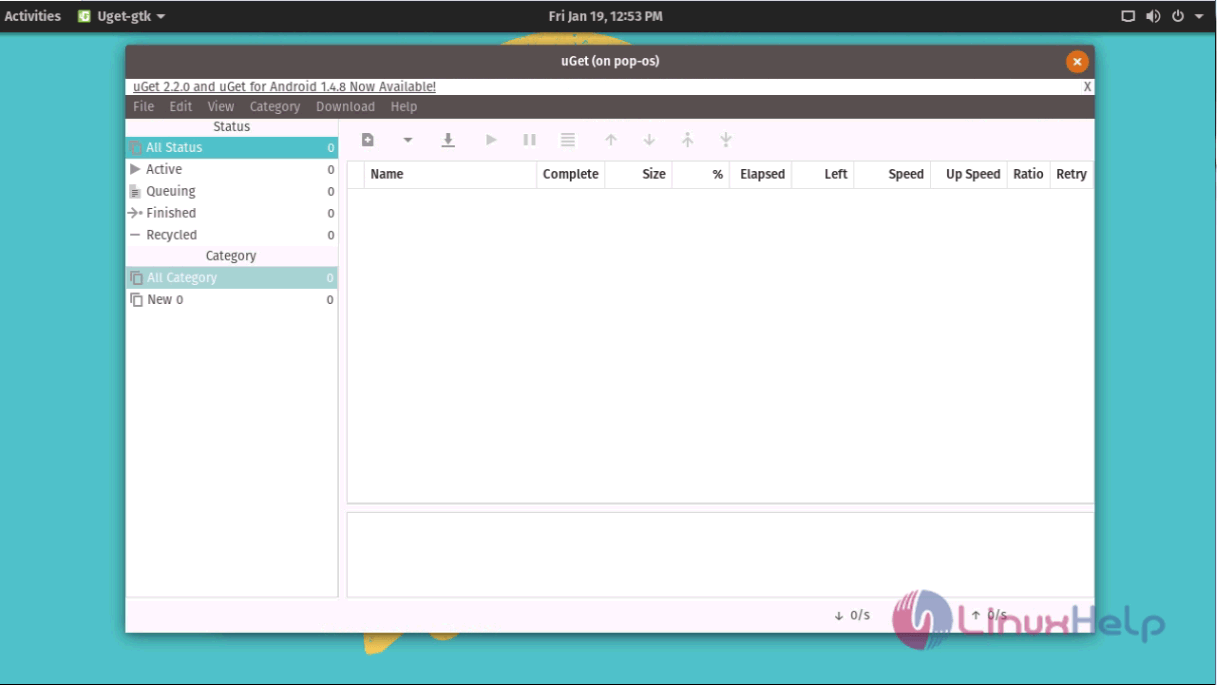Screen dimensions: 1217x685
Task: Sort by Complete column header
Action: click(x=571, y=174)
